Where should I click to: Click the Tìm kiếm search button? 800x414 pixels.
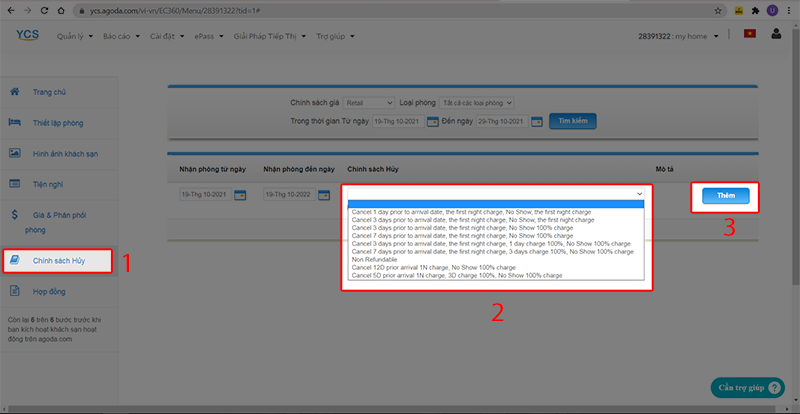tap(571, 121)
